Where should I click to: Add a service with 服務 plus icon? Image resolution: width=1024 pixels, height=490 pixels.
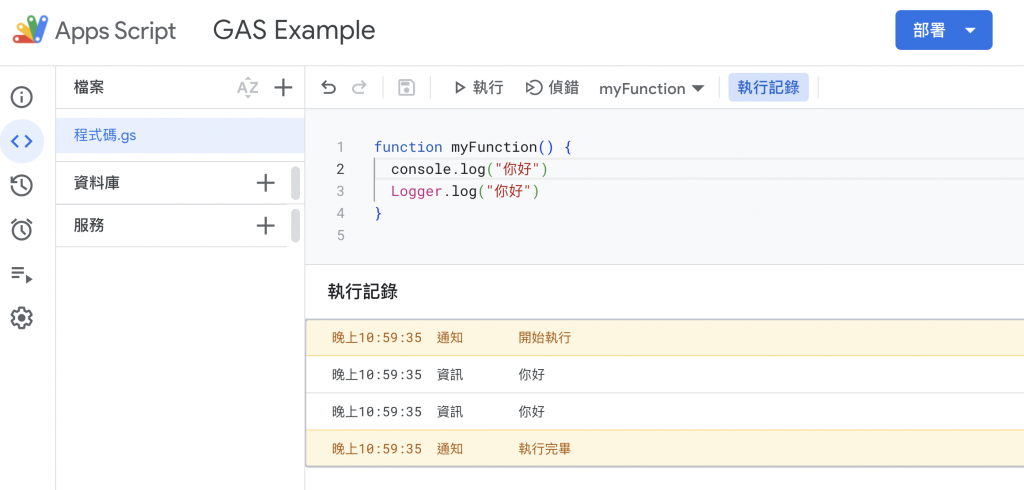(x=265, y=226)
